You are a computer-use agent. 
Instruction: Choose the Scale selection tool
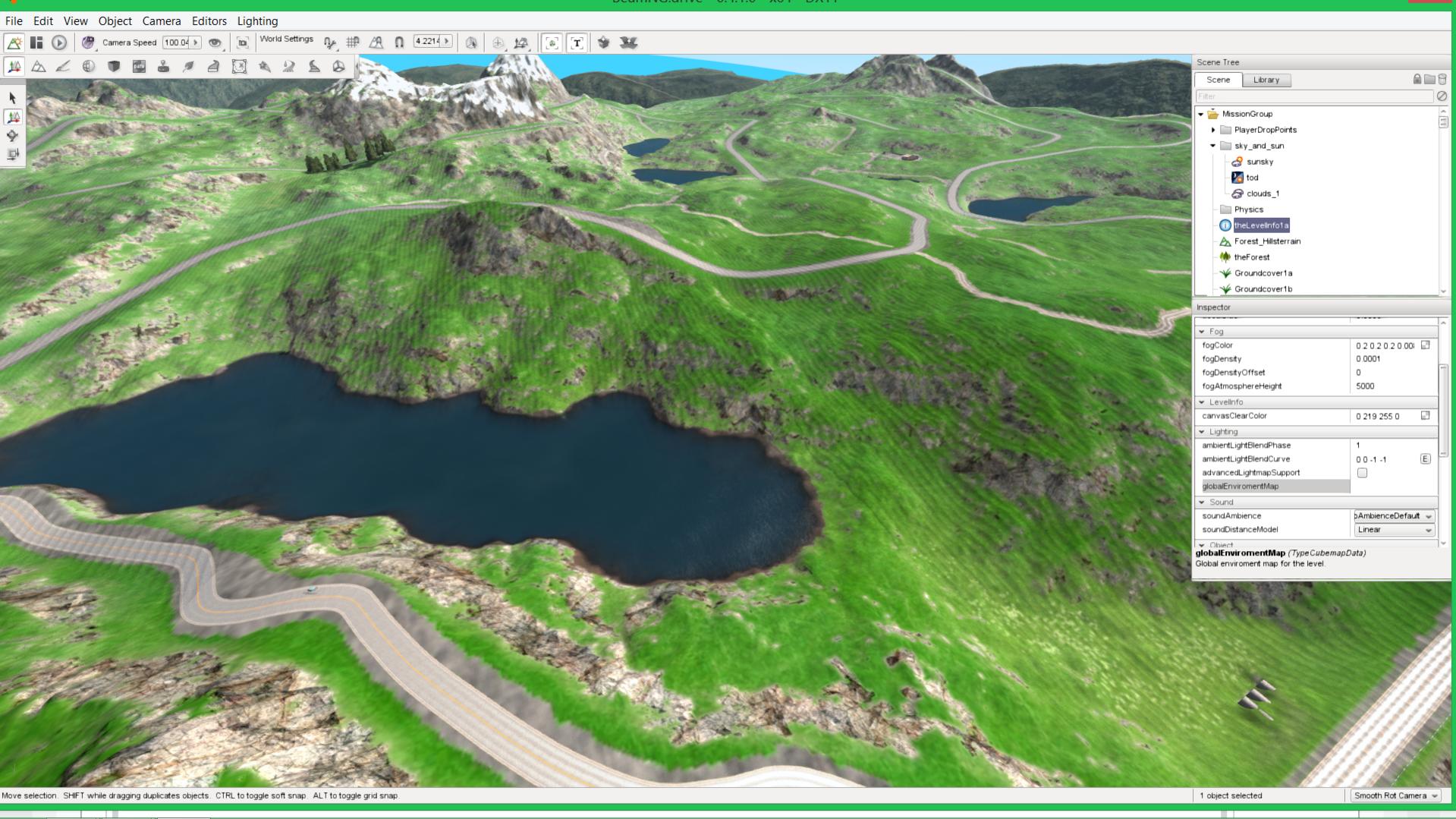(13, 154)
